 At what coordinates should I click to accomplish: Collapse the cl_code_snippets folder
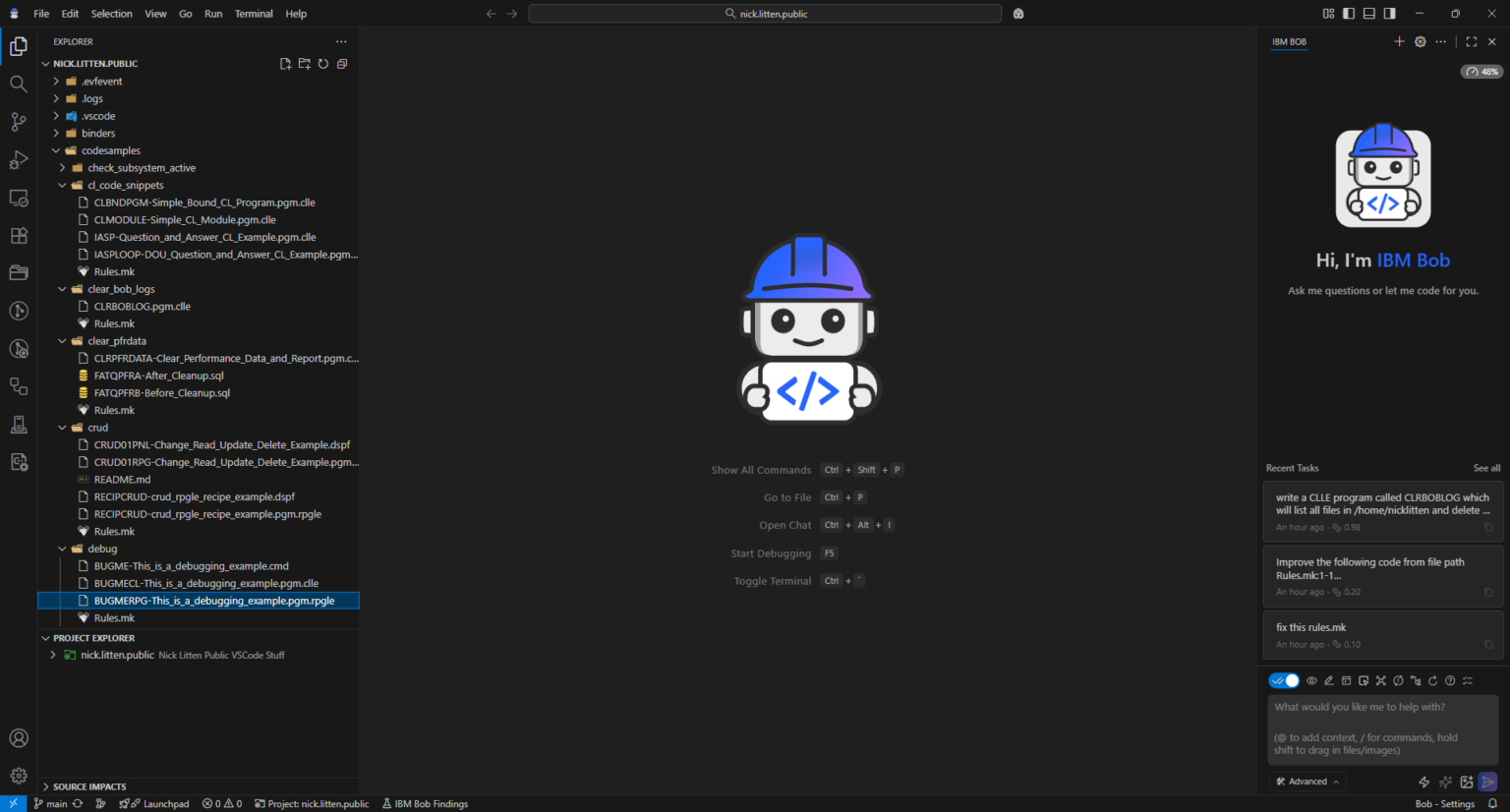click(198, 185)
